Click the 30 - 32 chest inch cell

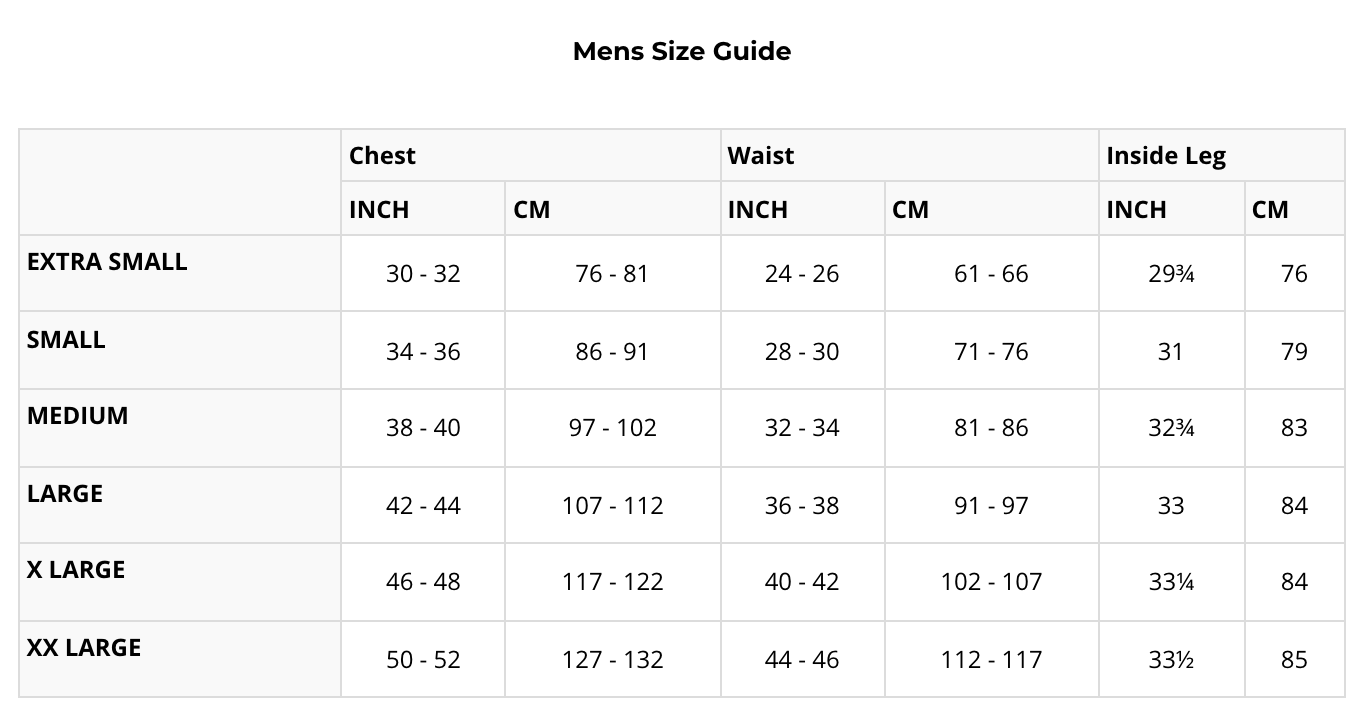(x=423, y=274)
